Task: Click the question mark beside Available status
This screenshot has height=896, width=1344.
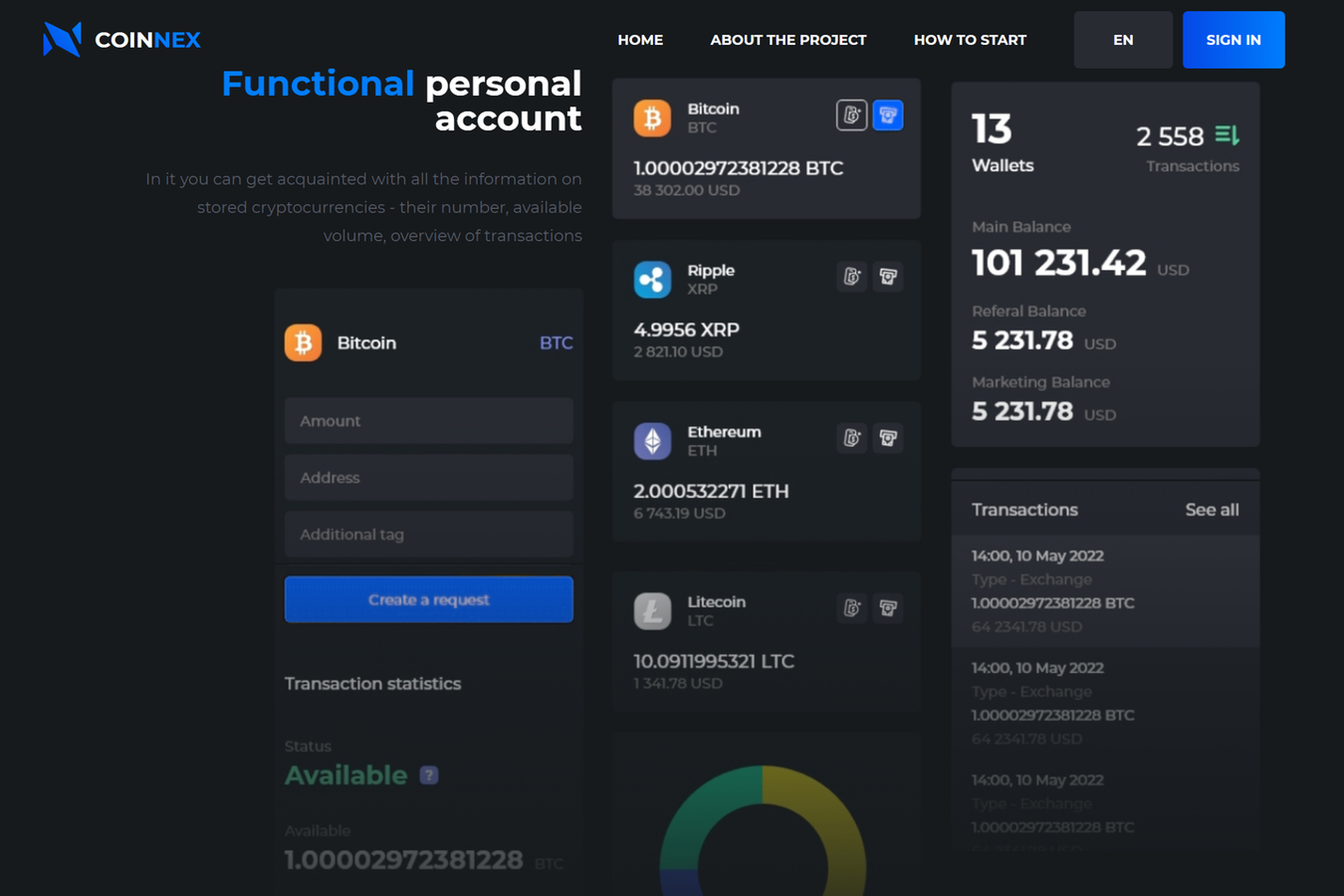Action: tap(429, 776)
